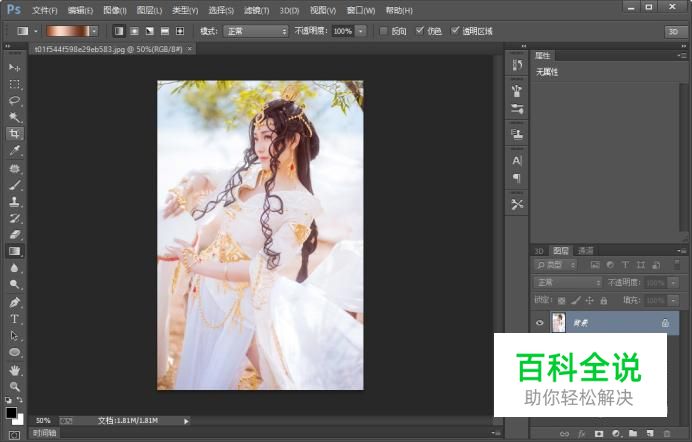The height and width of the screenshot is (442, 692).
Task: Select the Horizontal Type tool
Action: (15, 319)
